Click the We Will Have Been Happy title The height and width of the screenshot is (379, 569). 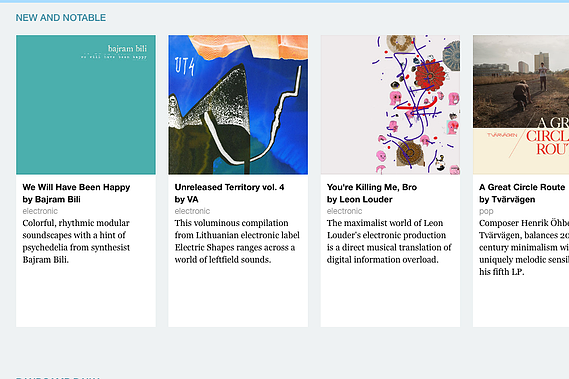(76, 187)
